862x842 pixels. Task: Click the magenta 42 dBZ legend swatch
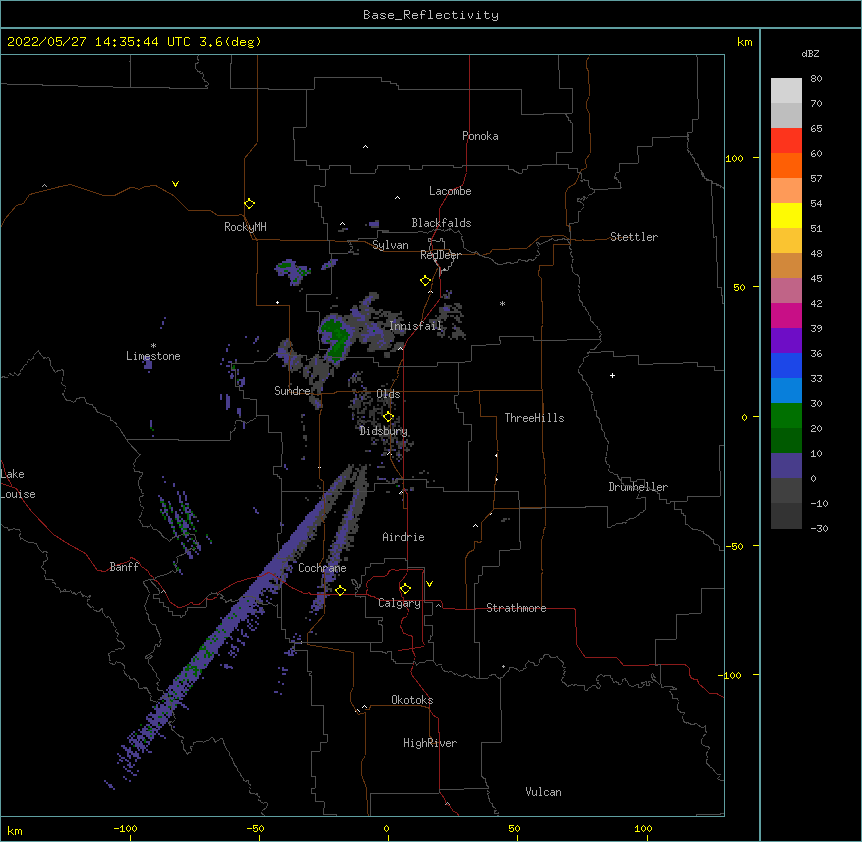pos(786,315)
